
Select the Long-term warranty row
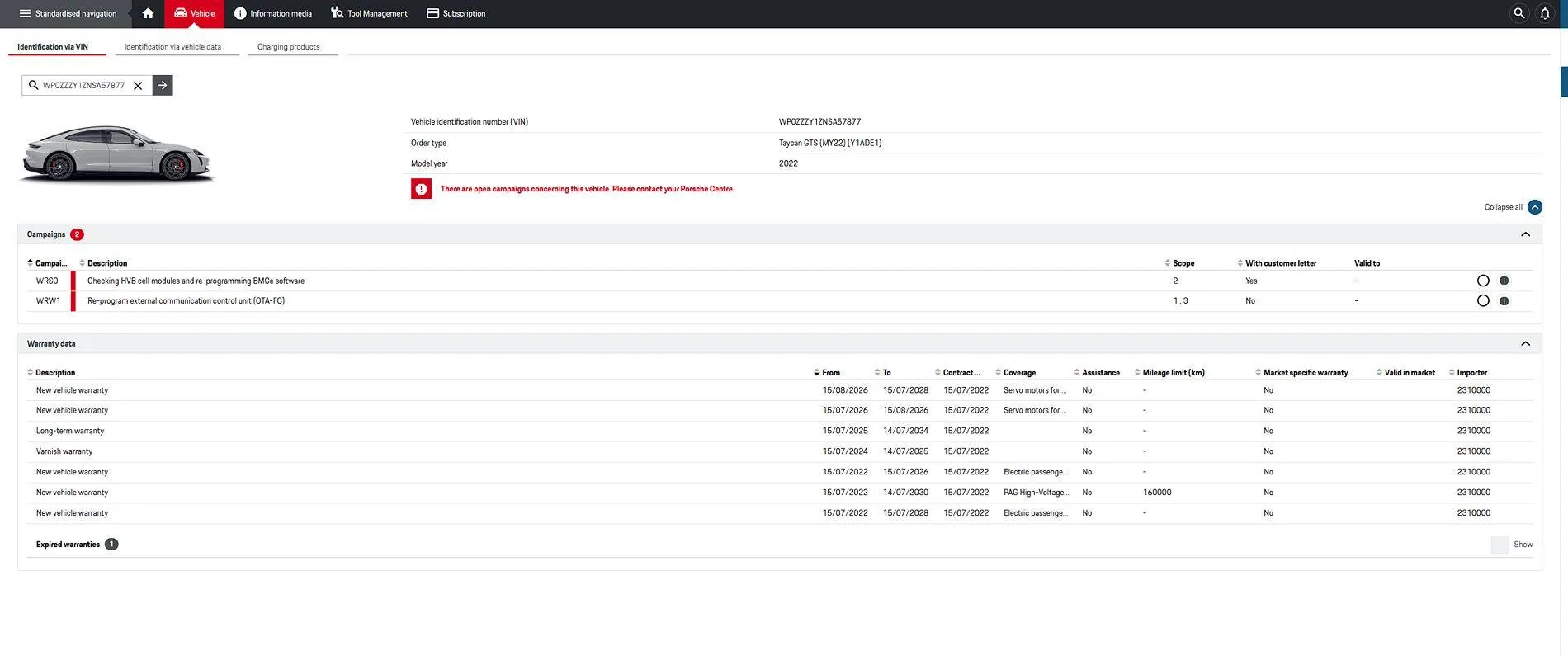pos(780,431)
